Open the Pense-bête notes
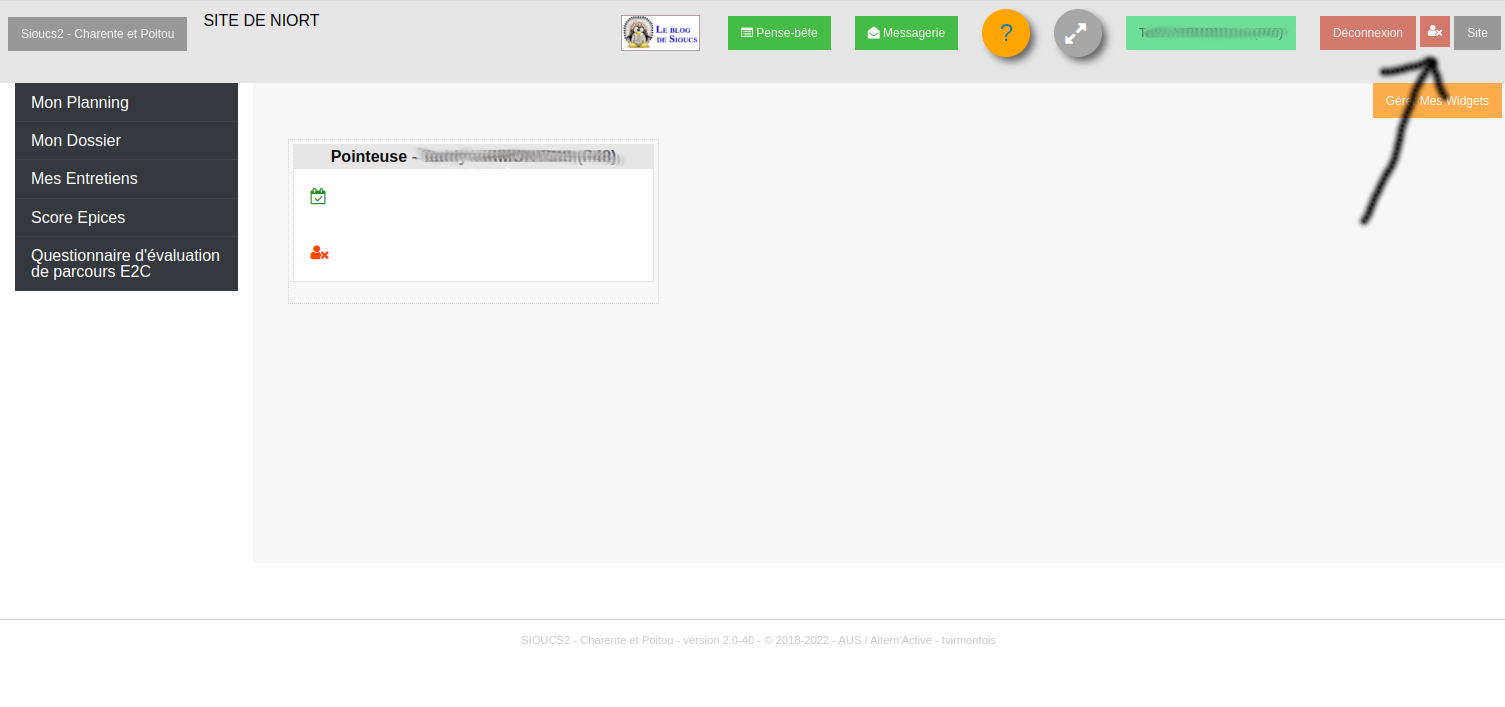 point(779,33)
